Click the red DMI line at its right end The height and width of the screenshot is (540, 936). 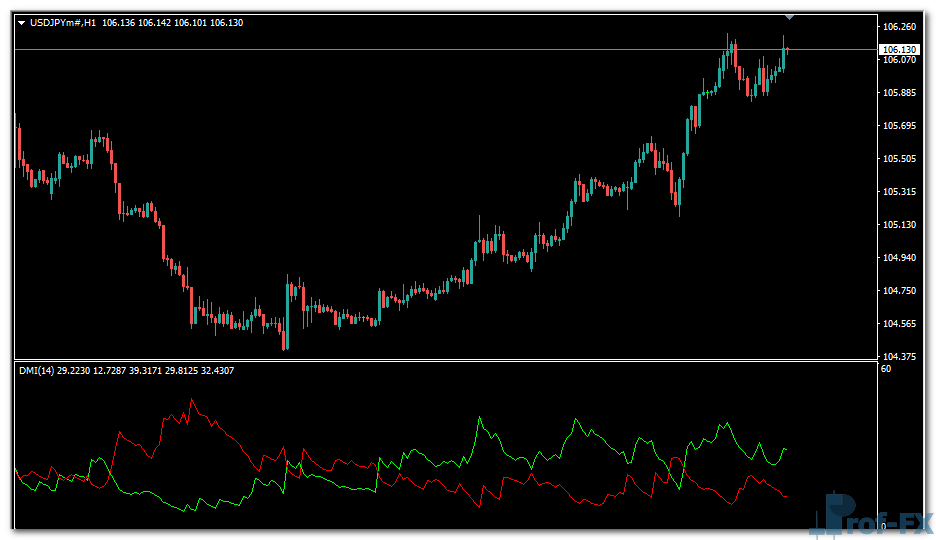[787, 496]
